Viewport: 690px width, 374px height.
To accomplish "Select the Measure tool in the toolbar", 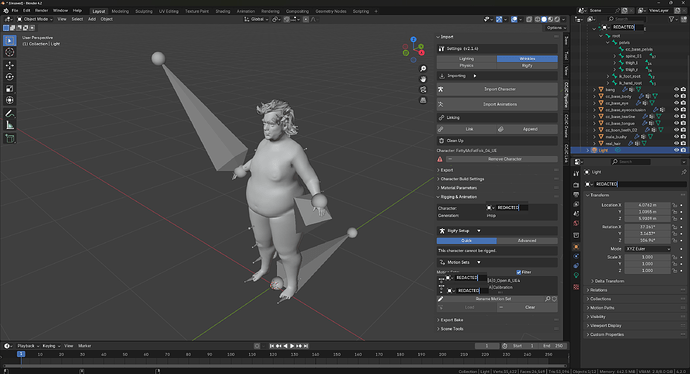I will tap(9, 126).
